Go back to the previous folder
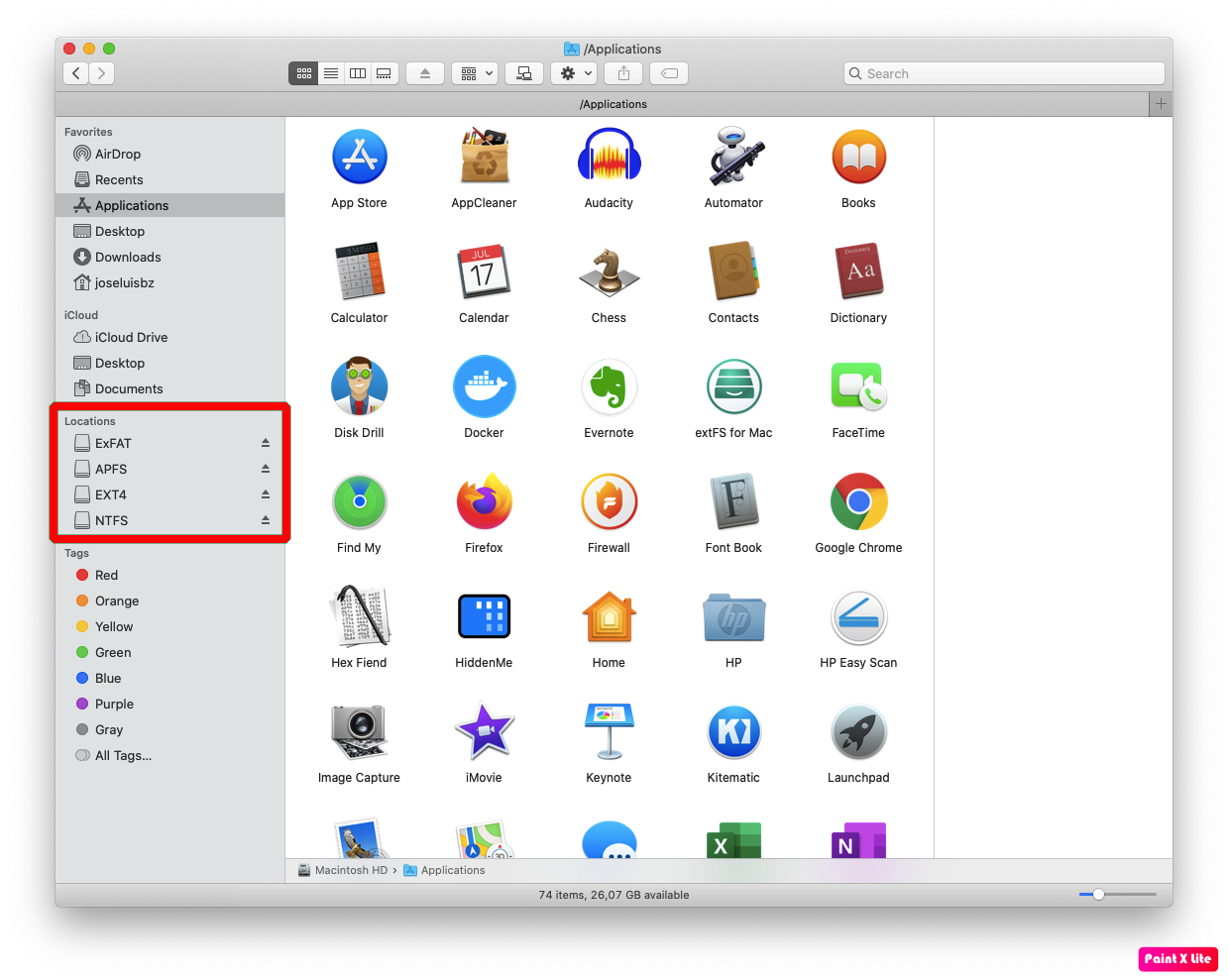 (76, 73)
